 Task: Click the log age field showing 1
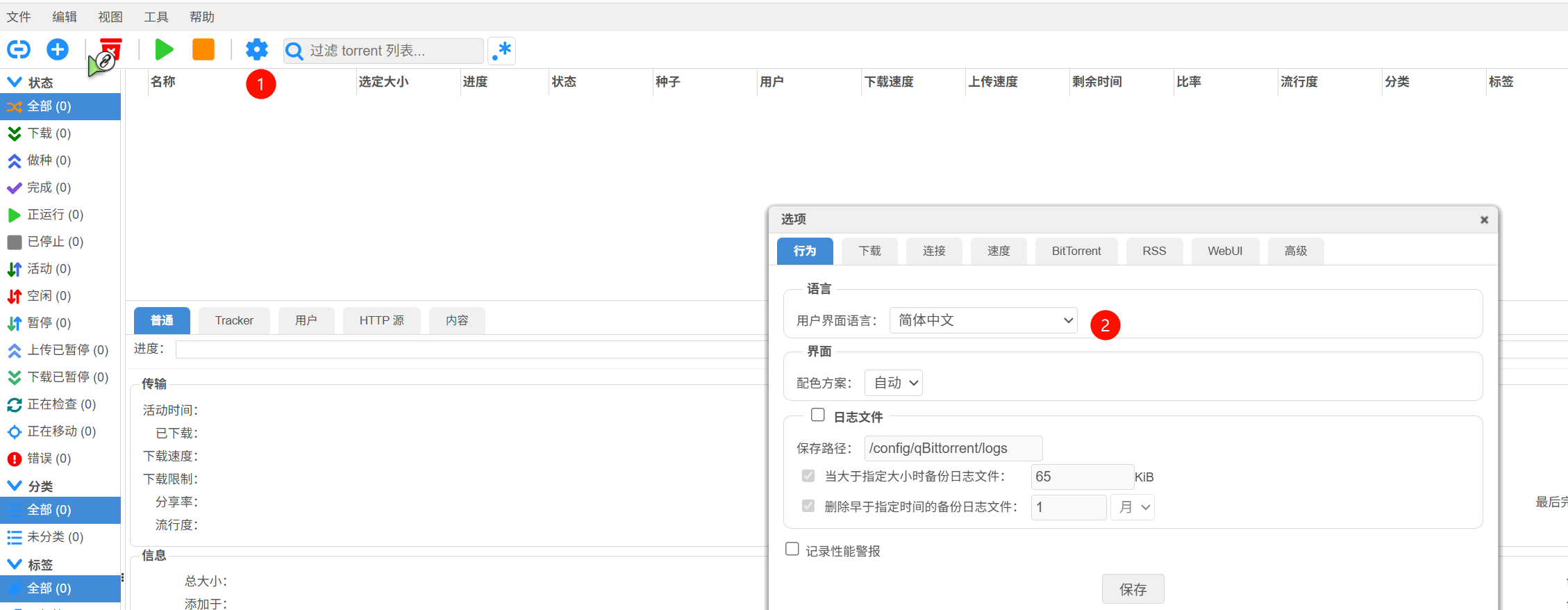1069,507
